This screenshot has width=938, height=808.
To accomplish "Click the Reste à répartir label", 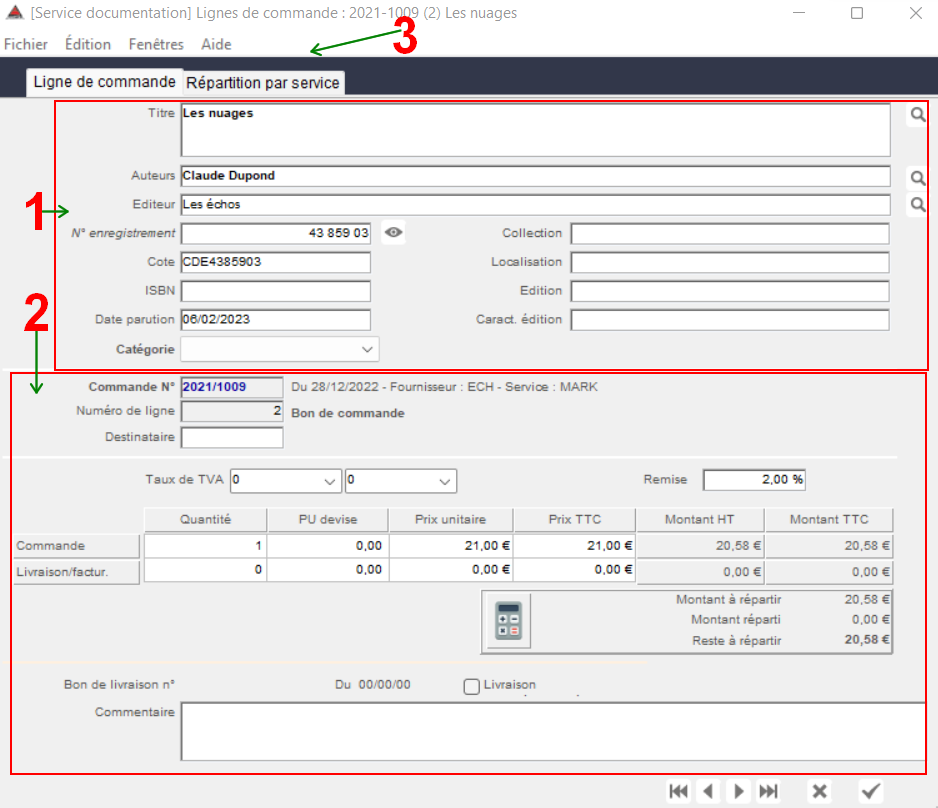I will coord(737,641).
